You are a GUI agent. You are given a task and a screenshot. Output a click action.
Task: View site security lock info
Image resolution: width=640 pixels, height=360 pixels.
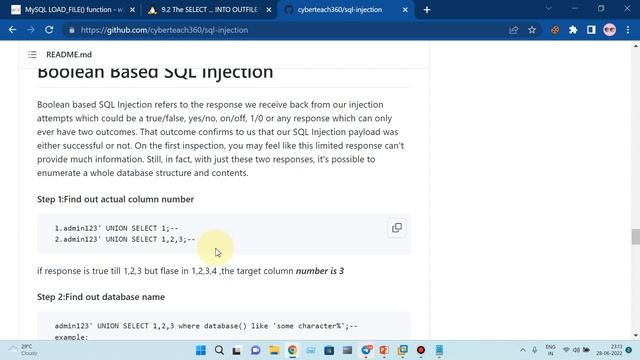(x=72, y=30)
